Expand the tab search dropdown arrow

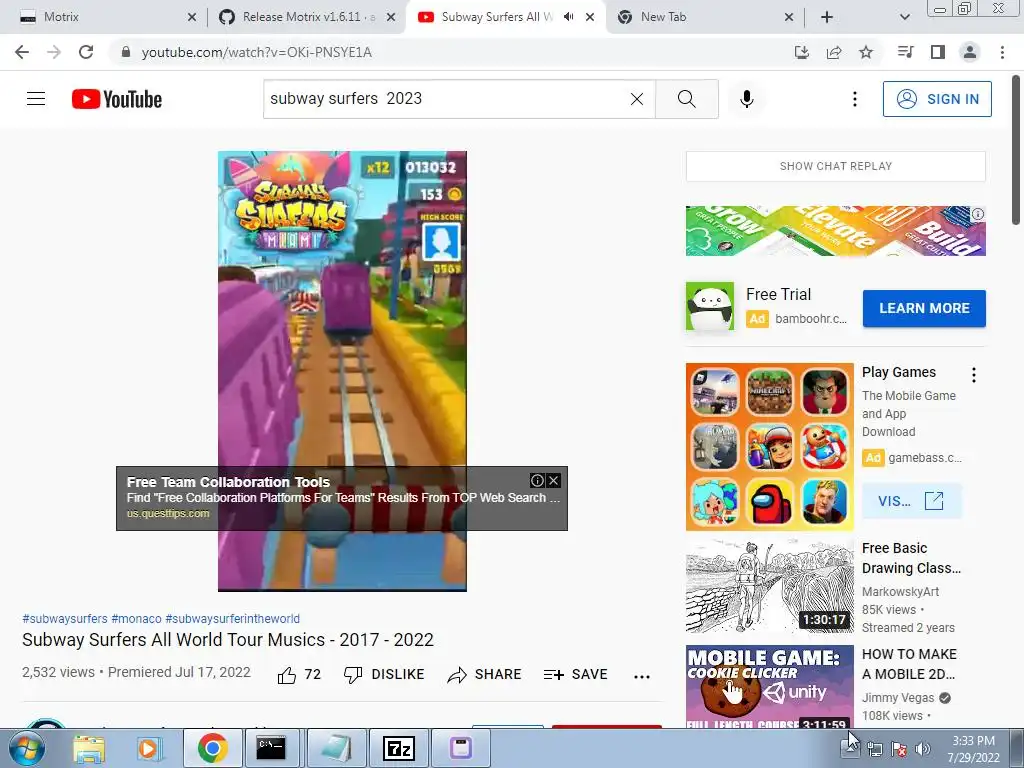pos(904,17)
